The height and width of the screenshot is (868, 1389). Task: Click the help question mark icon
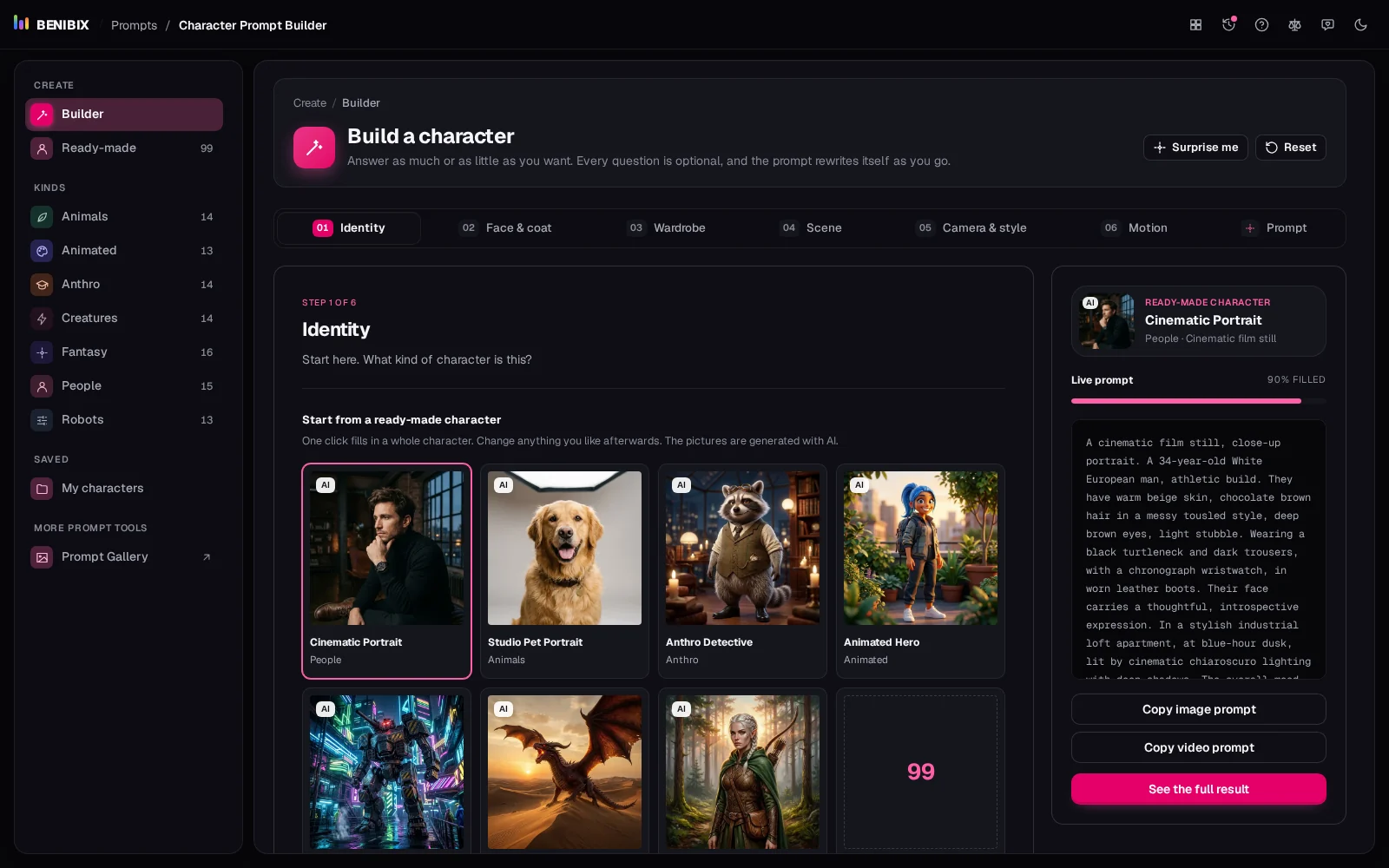point(1261,25)
